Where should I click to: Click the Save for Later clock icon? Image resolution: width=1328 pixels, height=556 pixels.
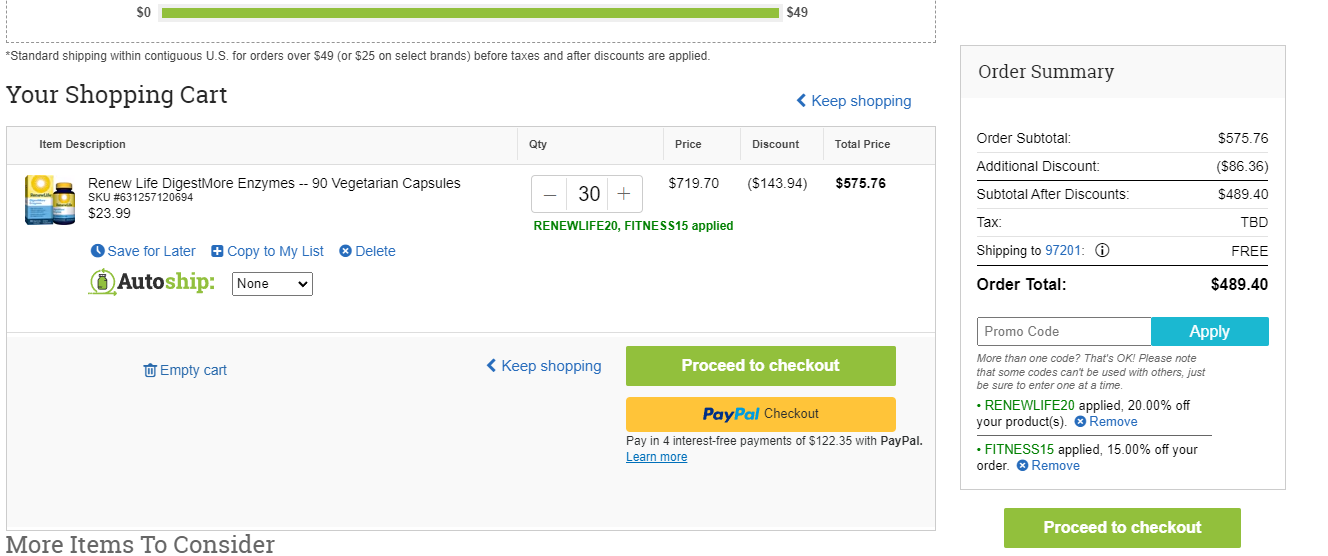(97, 251)
